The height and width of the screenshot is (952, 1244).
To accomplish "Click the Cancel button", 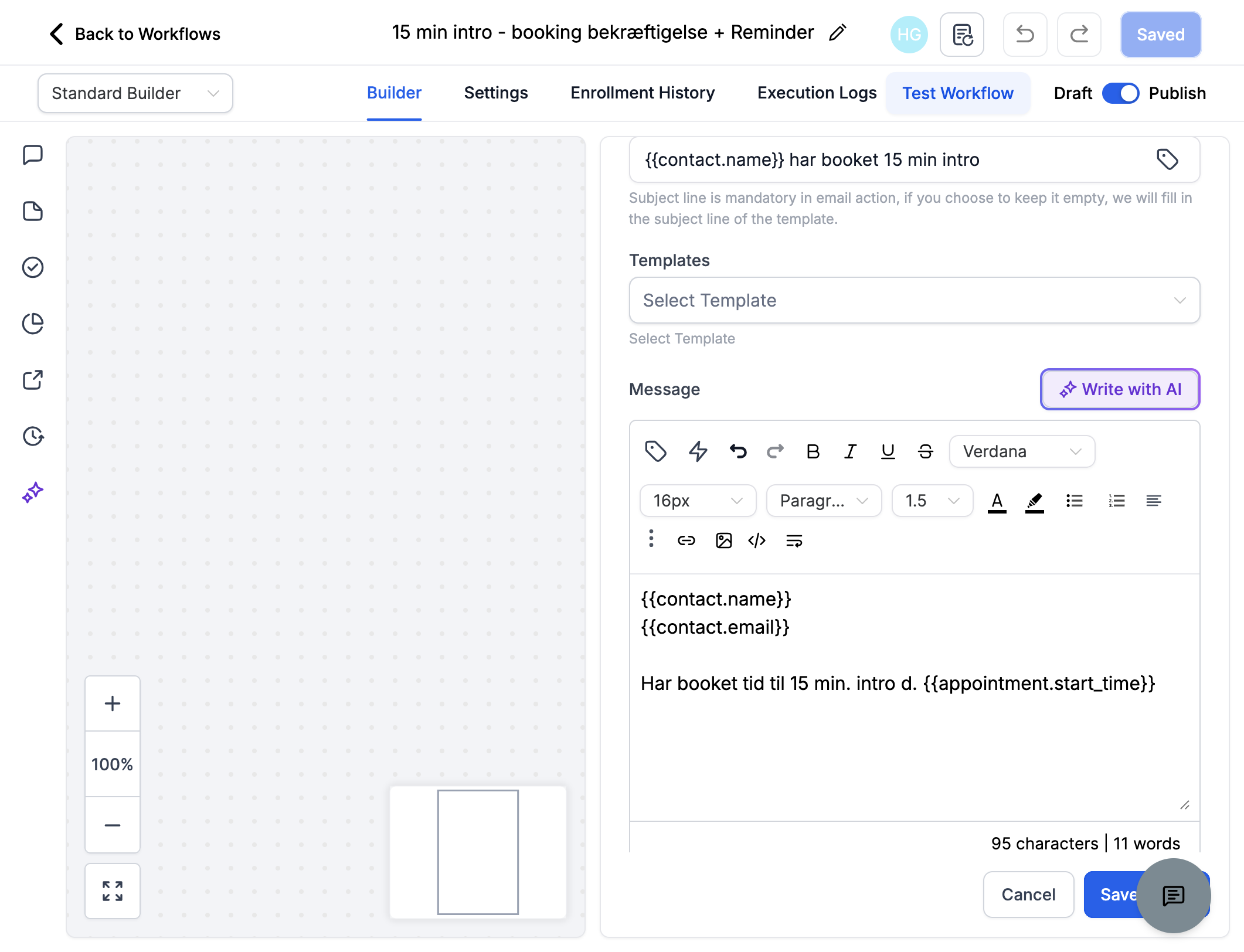I will (x=1028, y=895).
